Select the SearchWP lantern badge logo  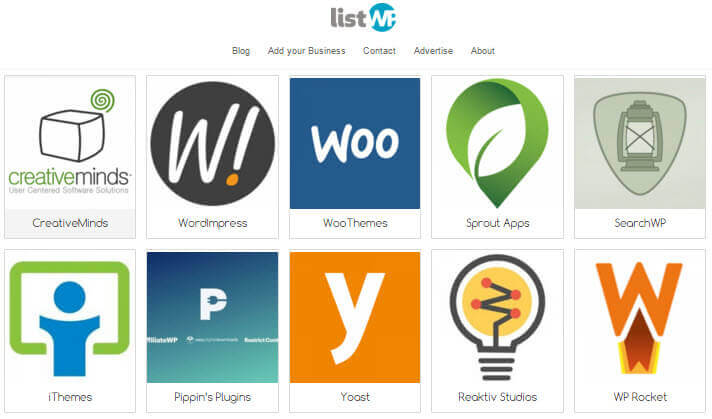640,143
